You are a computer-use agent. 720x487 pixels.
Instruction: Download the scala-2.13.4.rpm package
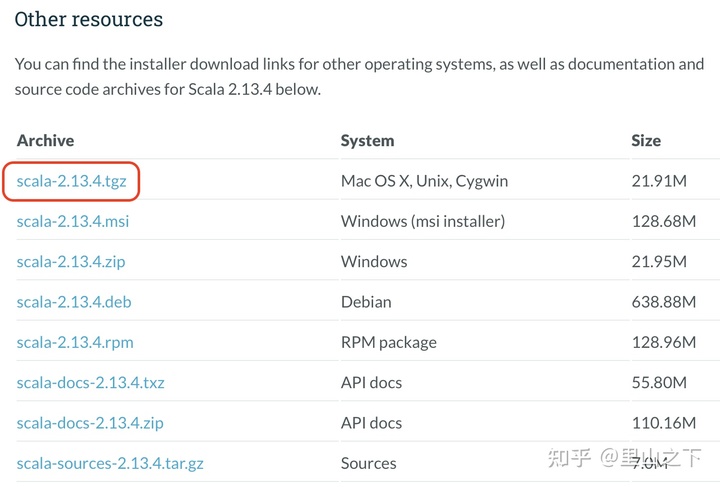75,342
